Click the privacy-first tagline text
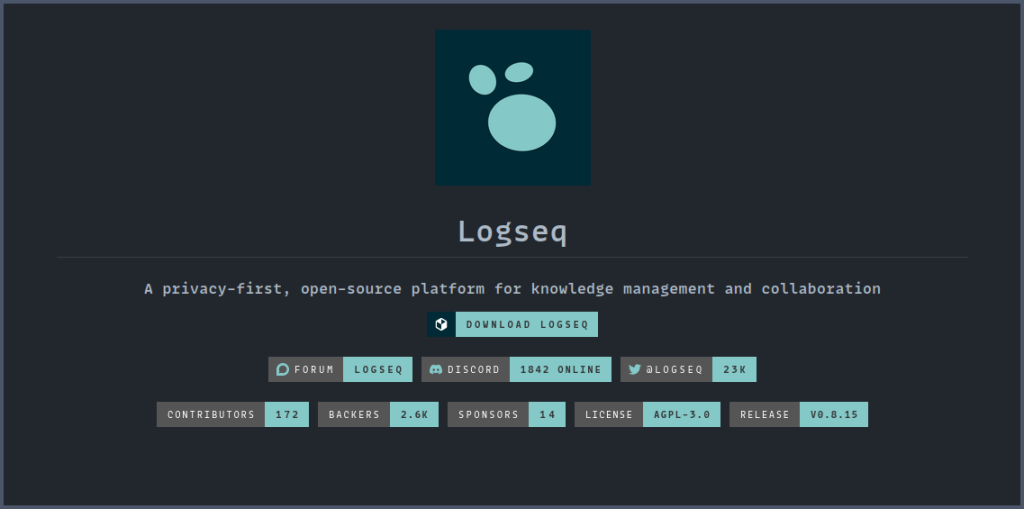1024x509 pixels. coord(513,288)
